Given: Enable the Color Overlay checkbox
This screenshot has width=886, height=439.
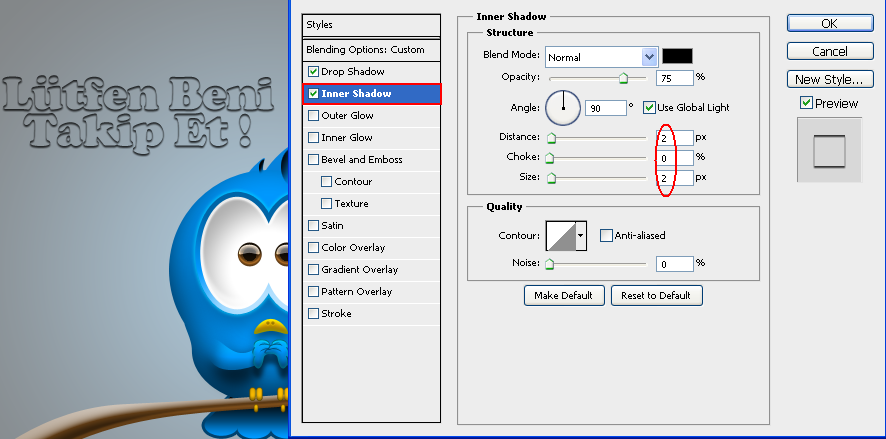Looking at the screenshot, I should 313,248.
